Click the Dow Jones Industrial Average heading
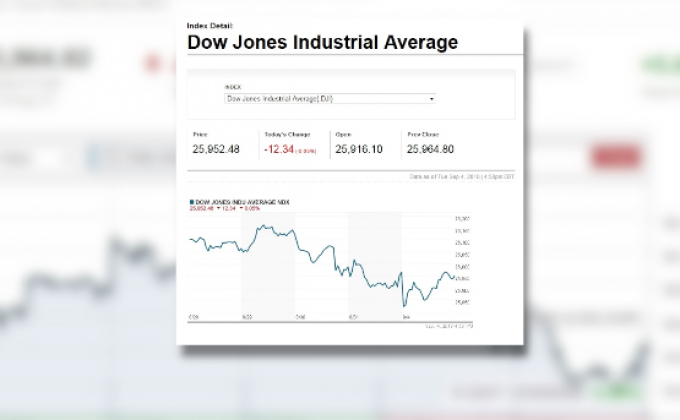The image size is (680, 420). 322,42
